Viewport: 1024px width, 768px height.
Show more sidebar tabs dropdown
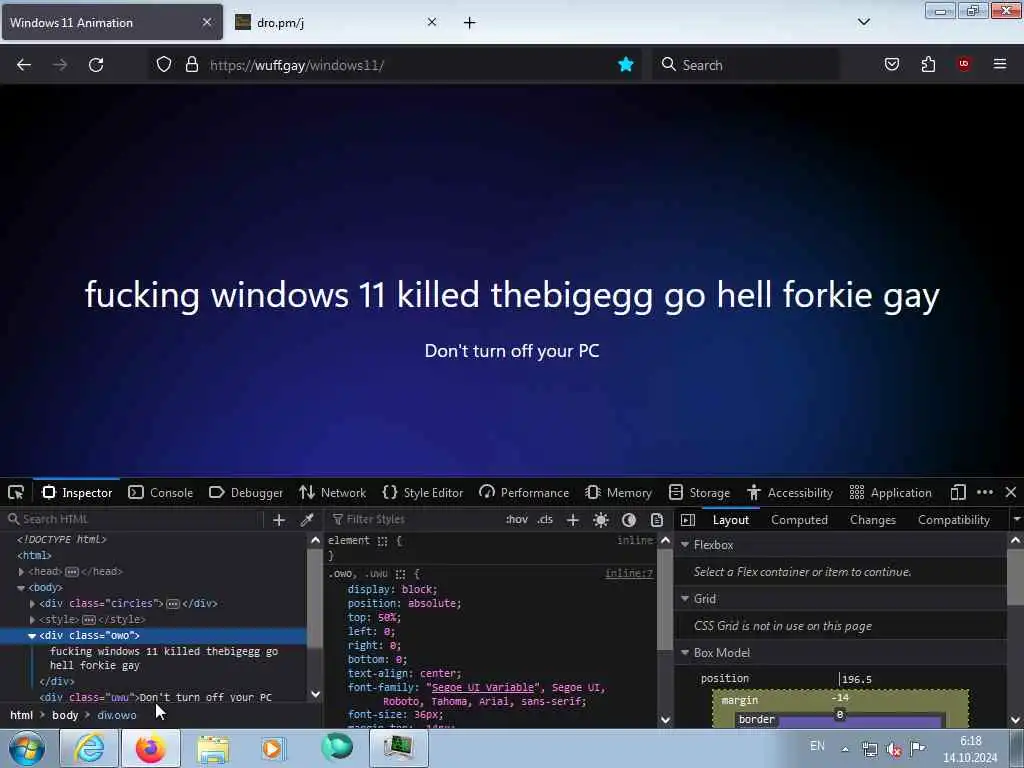1016,519
